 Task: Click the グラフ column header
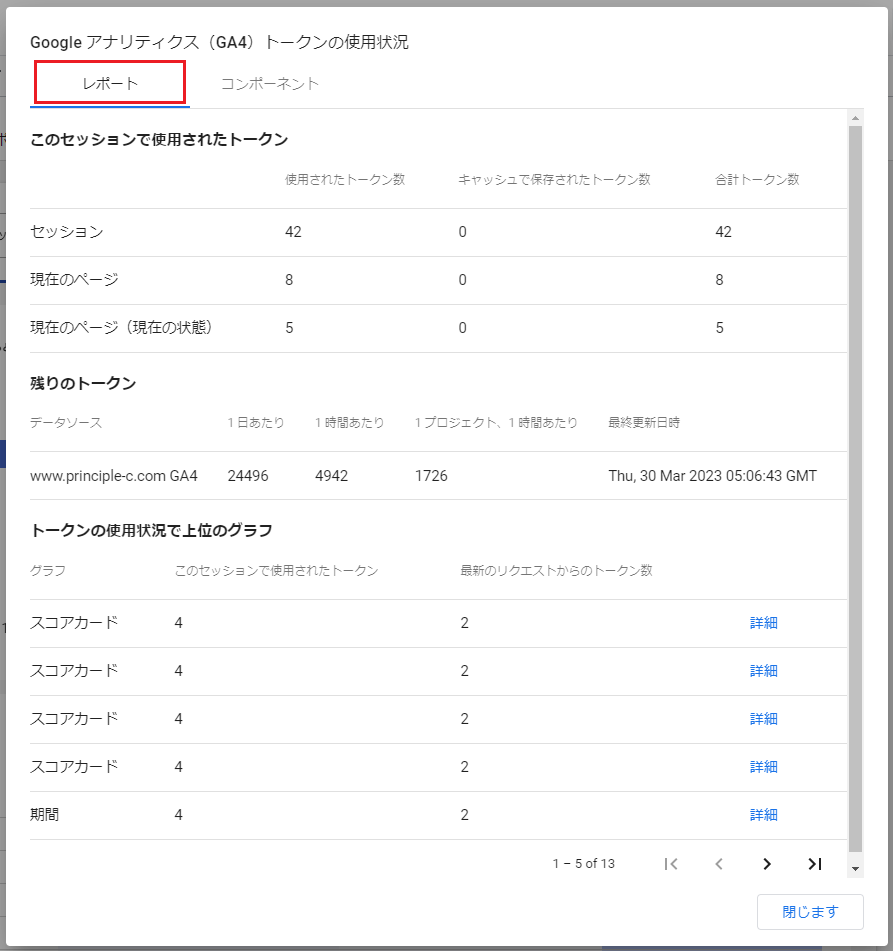pyautogui.click(x=48, y=570)
